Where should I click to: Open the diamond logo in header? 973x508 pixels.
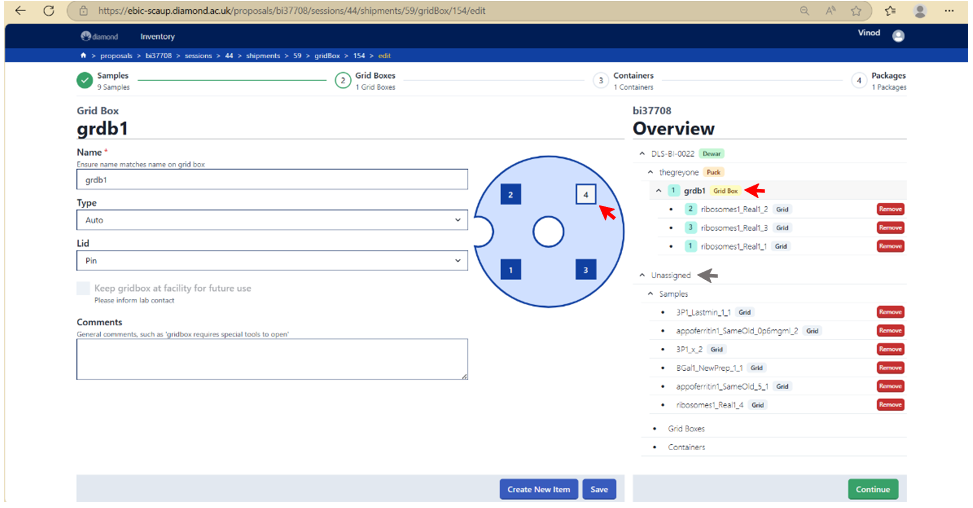[99, 37]
